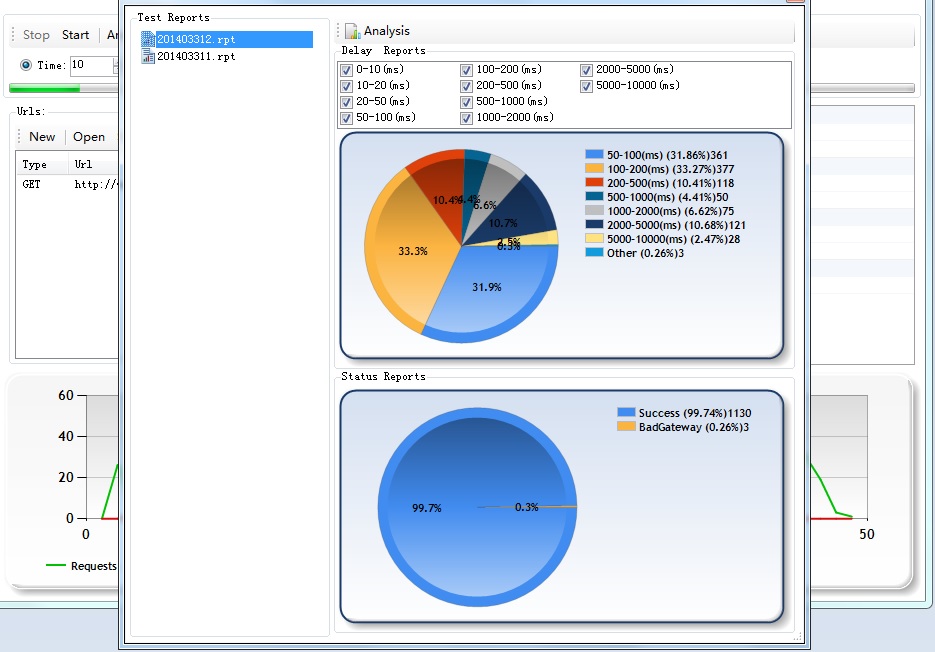Screen dimensions: 935x652
Task: Click the Analysis toolbar button
Action: [x=377, y=31]
